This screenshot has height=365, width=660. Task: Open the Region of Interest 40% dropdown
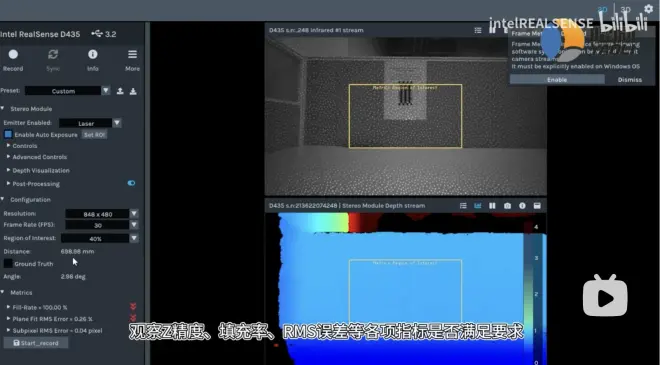[x=100, y=238]
